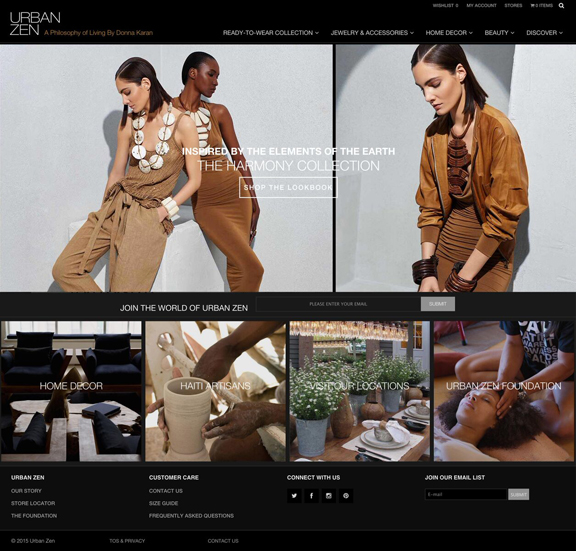Image resolution: width=576 pixels, height=551 pixels.
Task: Click the shopping cart items icon
Action: [x=541, y=6]
